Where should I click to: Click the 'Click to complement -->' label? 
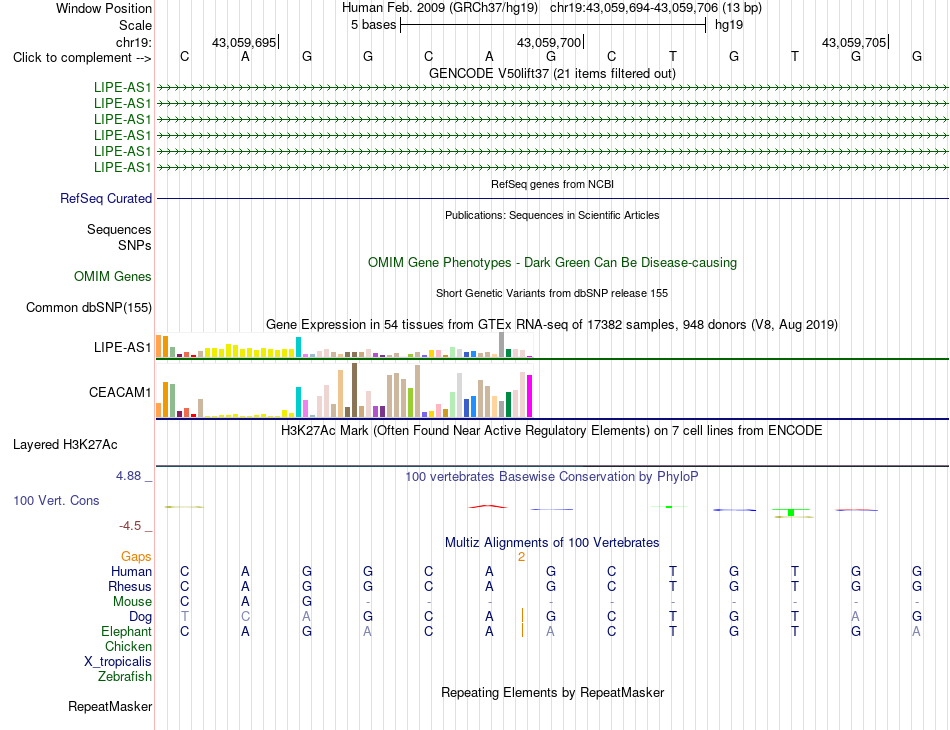[82, 58]
